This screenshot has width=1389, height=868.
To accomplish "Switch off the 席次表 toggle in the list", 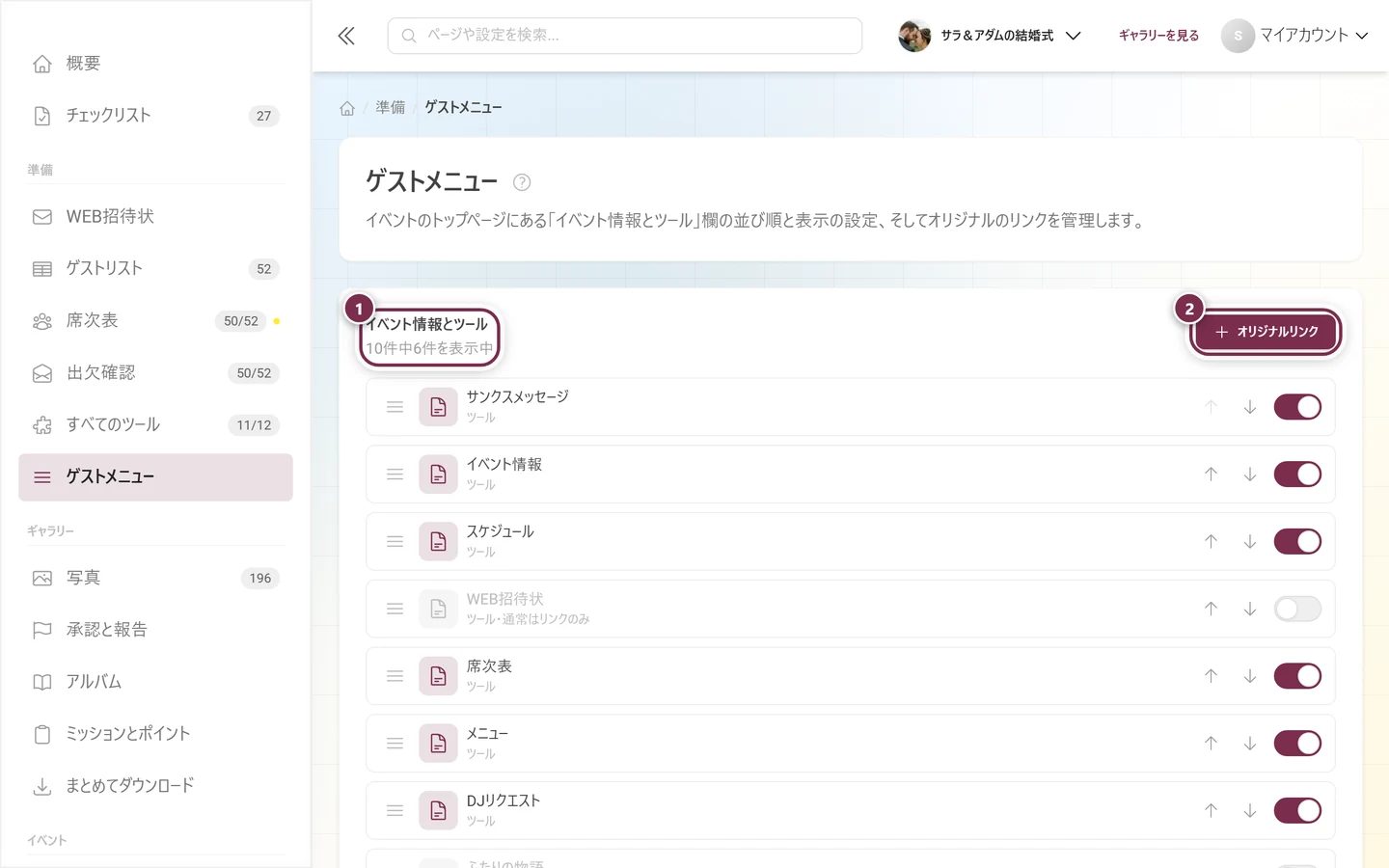I will click(x=1297, y=676).
